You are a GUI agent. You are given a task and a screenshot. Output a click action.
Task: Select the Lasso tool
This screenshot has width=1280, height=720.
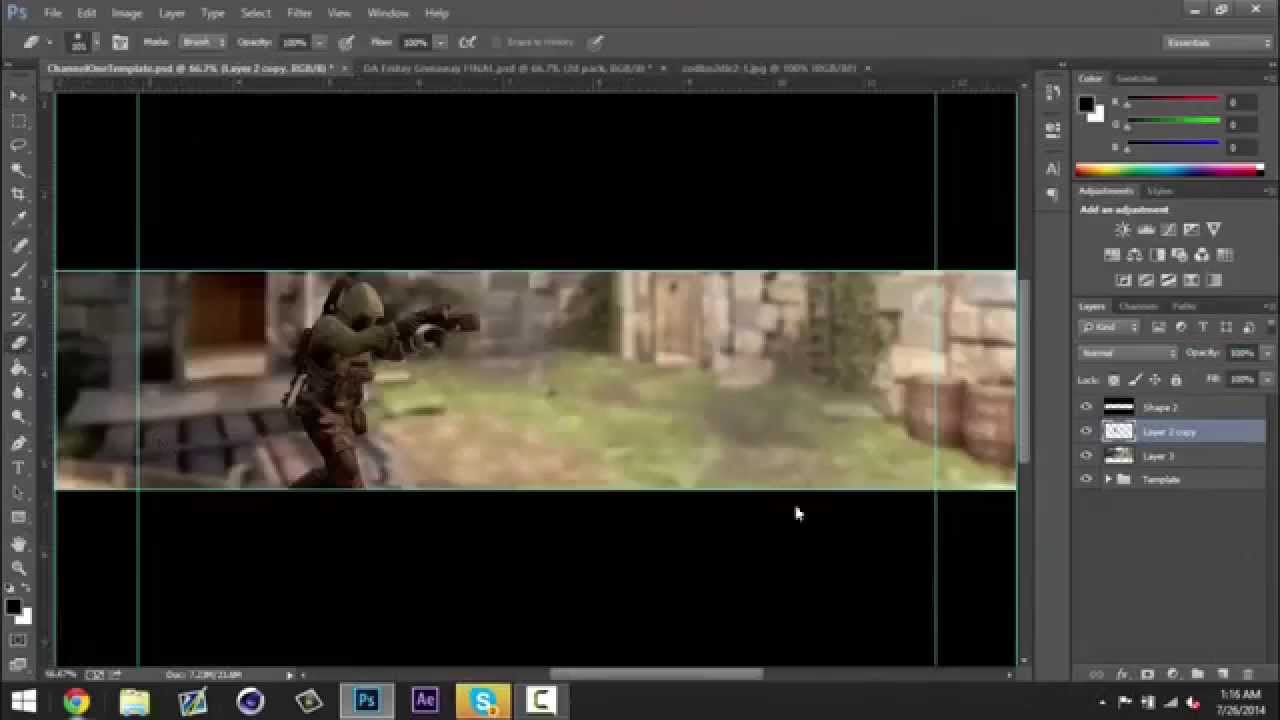18,146
